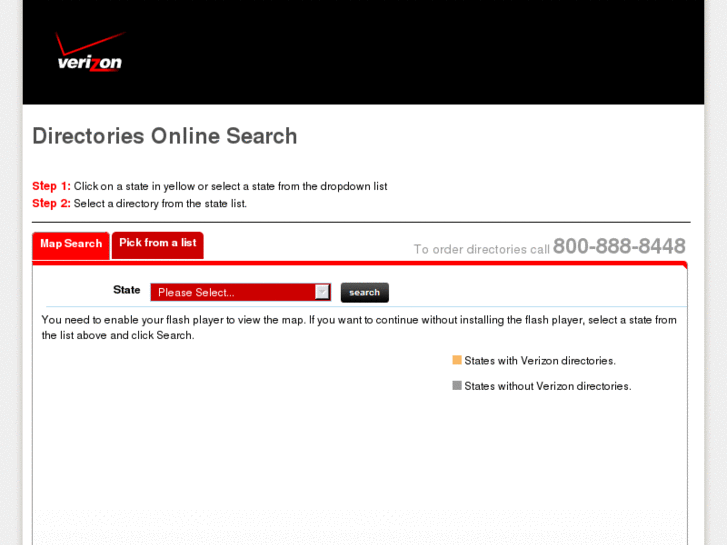
Task: Click the flash player notice paragraph
Action: (x=359, y=327)
